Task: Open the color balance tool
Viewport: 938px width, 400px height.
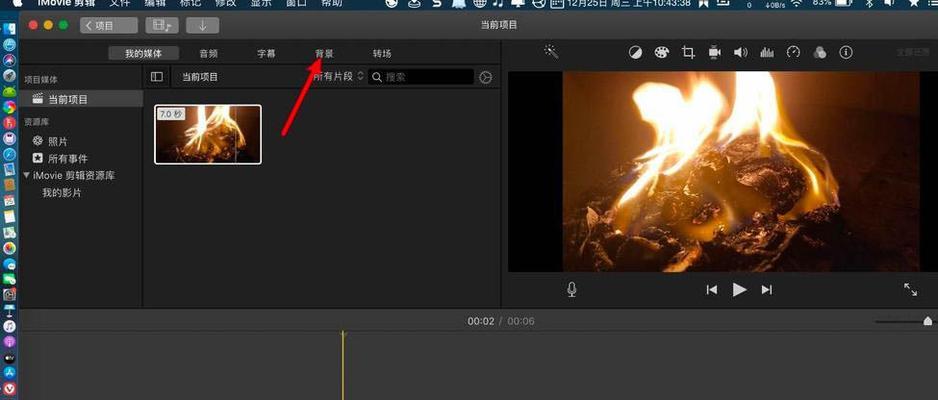Action: [635, 53]
